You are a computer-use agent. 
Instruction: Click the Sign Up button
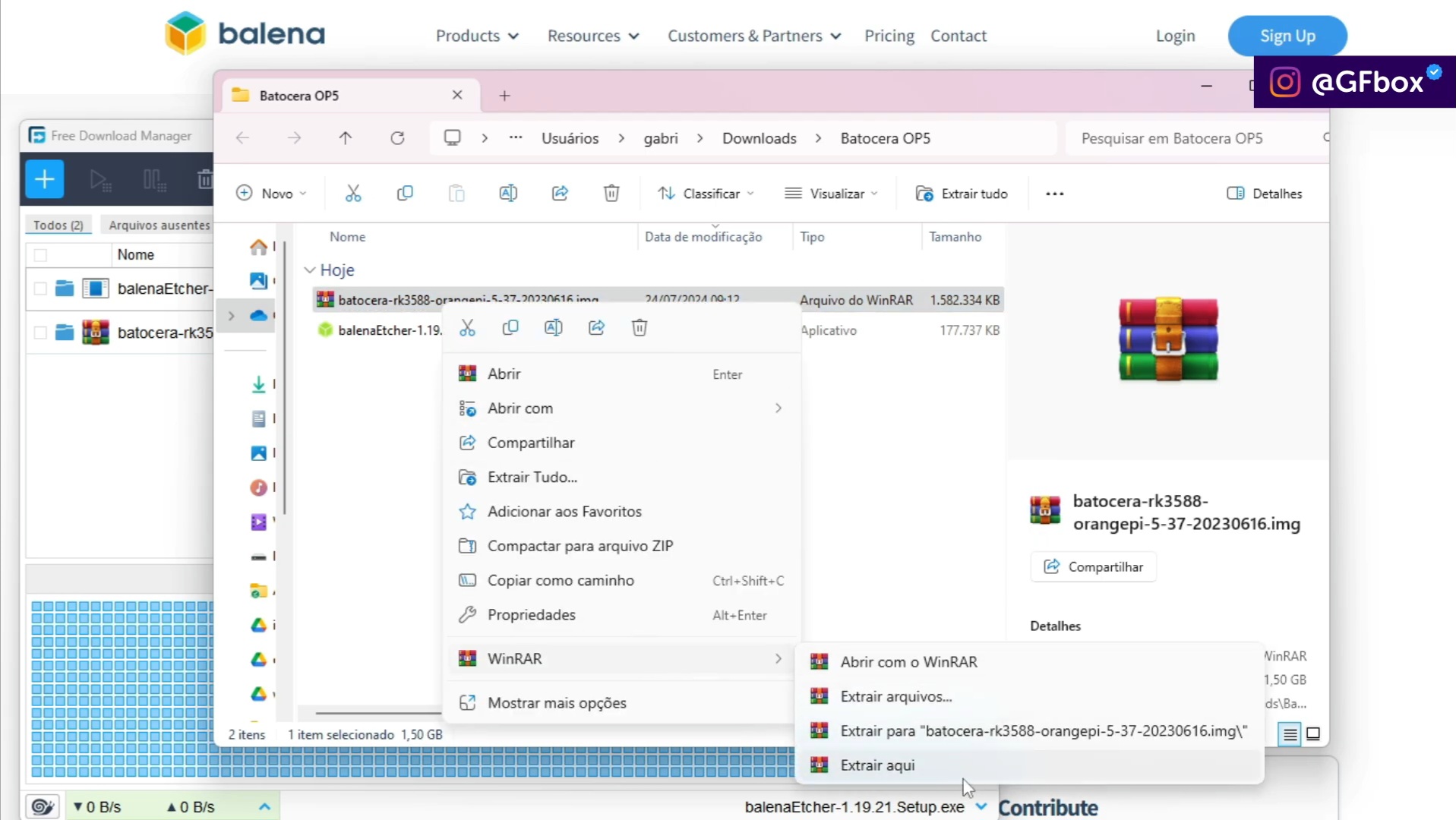(1287, 36)
